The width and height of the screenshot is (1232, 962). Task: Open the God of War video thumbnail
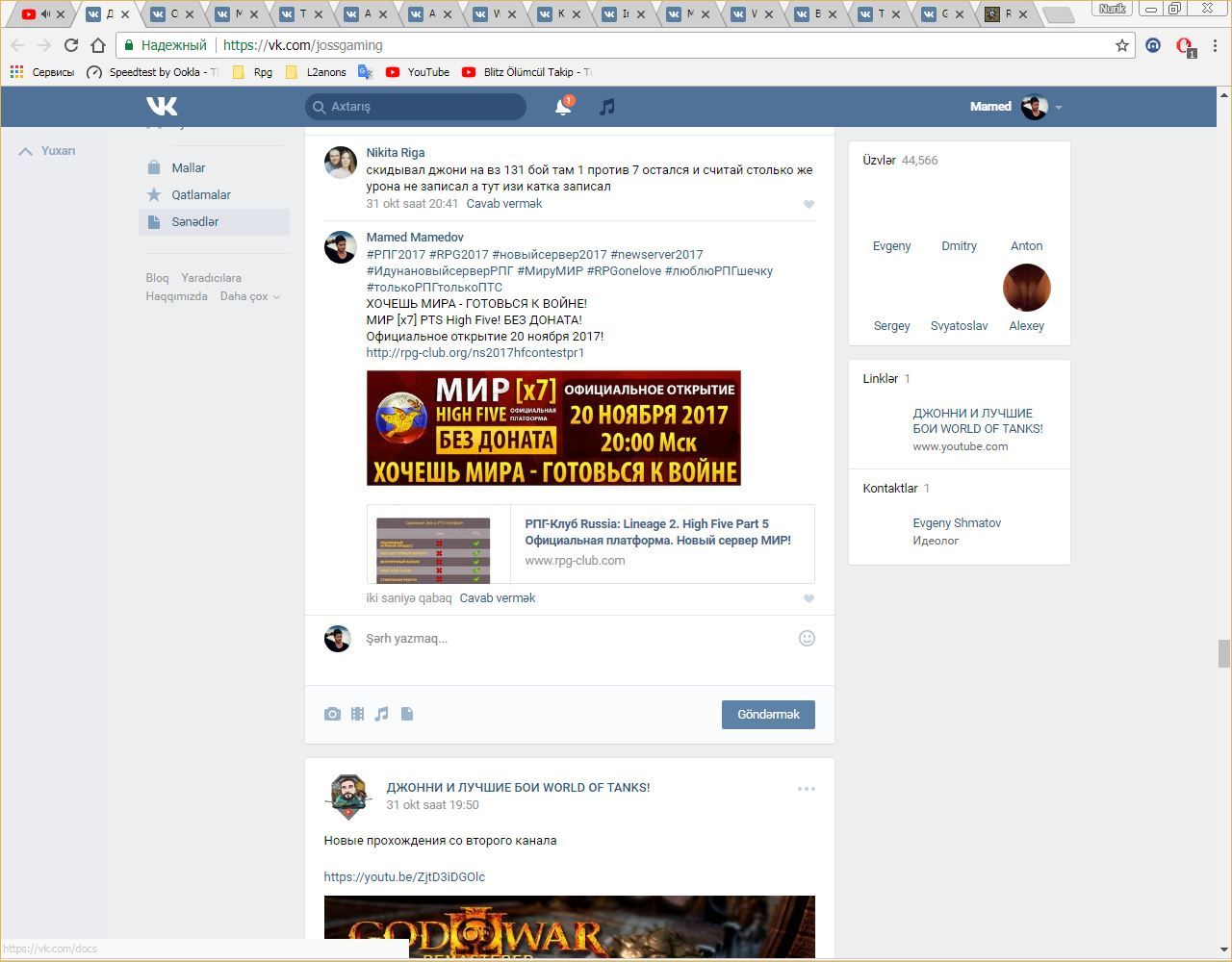coord(570,927)
